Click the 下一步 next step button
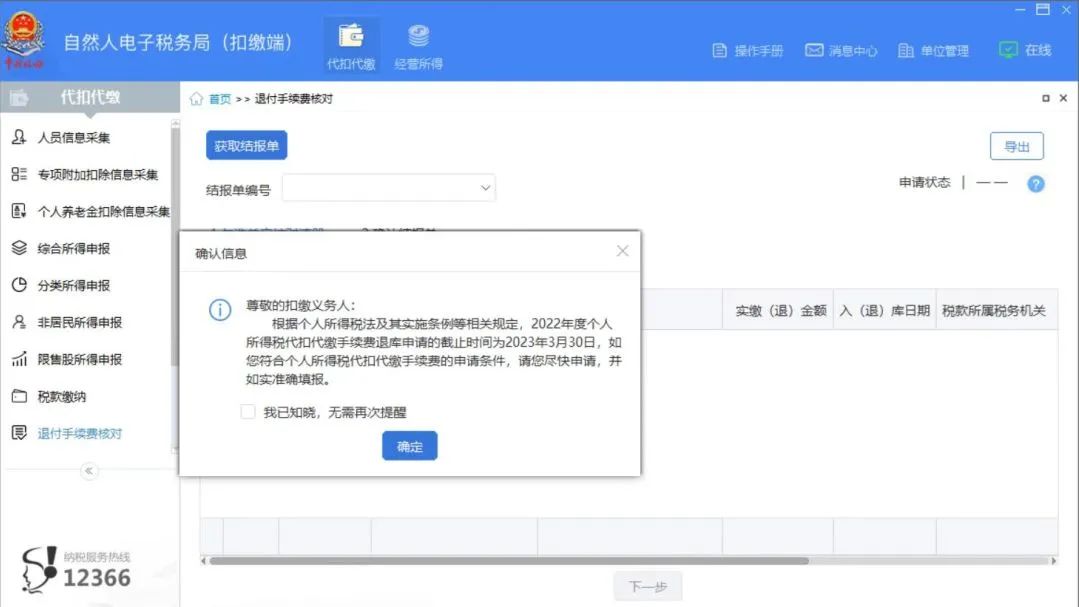Screen dimensions: 1079x607 [648, 586]
